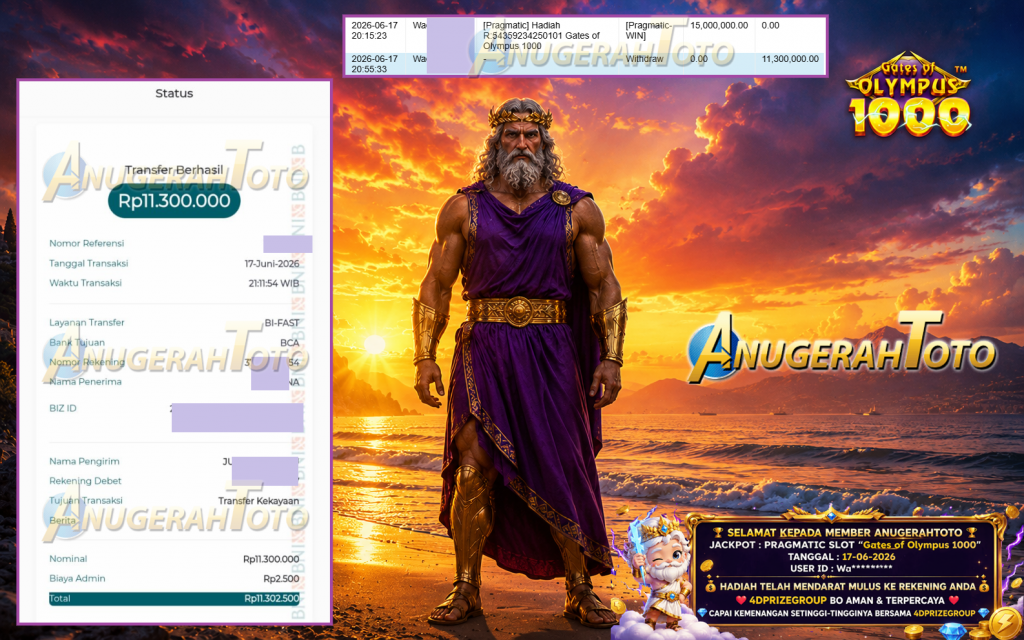This screenshot has width=1024, height=640.
Task: Select the "Nama Penerima" label
Action: (86, 381)
